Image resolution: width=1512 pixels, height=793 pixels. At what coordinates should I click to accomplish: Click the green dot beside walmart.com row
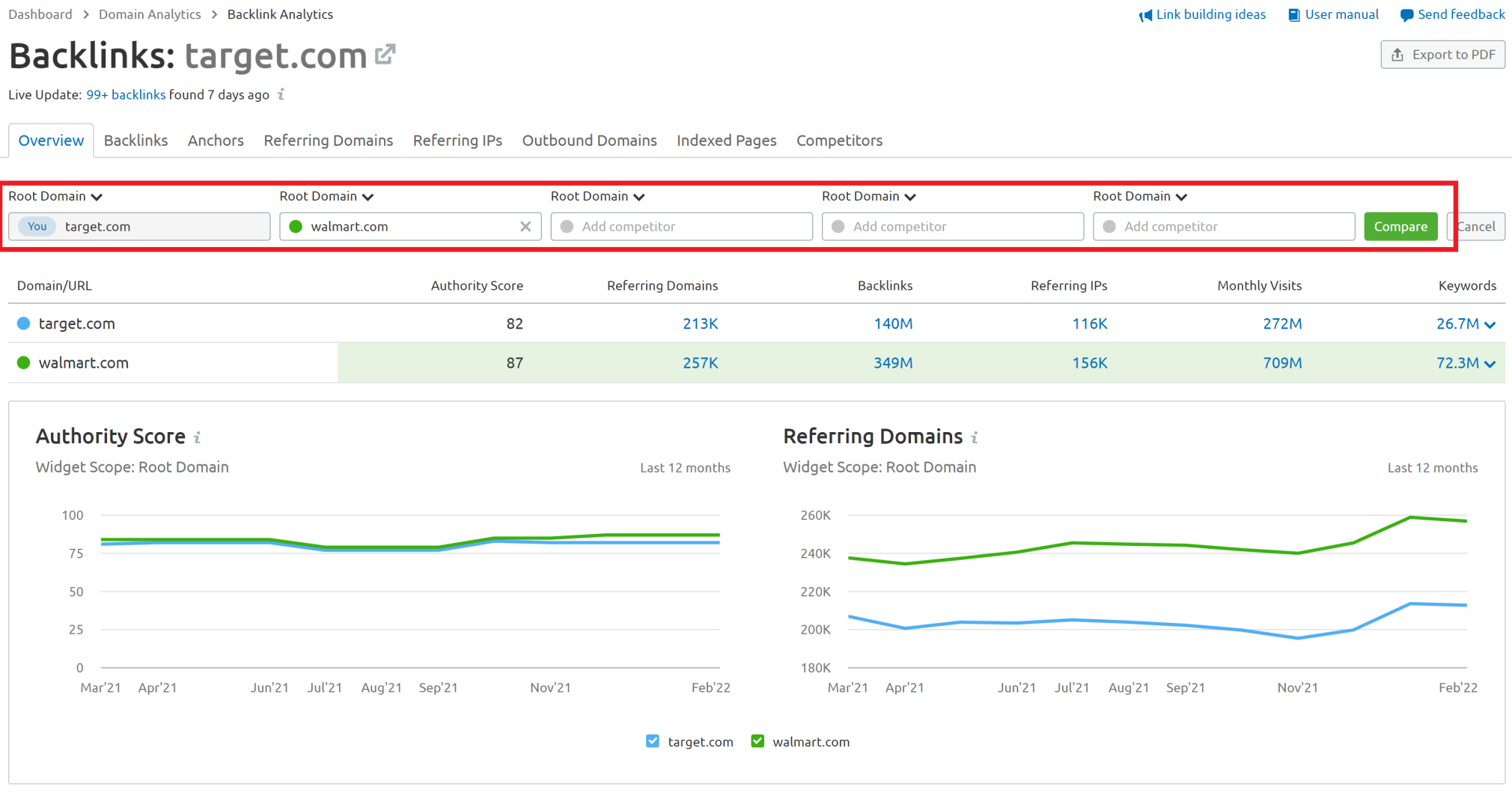(x=23, y=362)
